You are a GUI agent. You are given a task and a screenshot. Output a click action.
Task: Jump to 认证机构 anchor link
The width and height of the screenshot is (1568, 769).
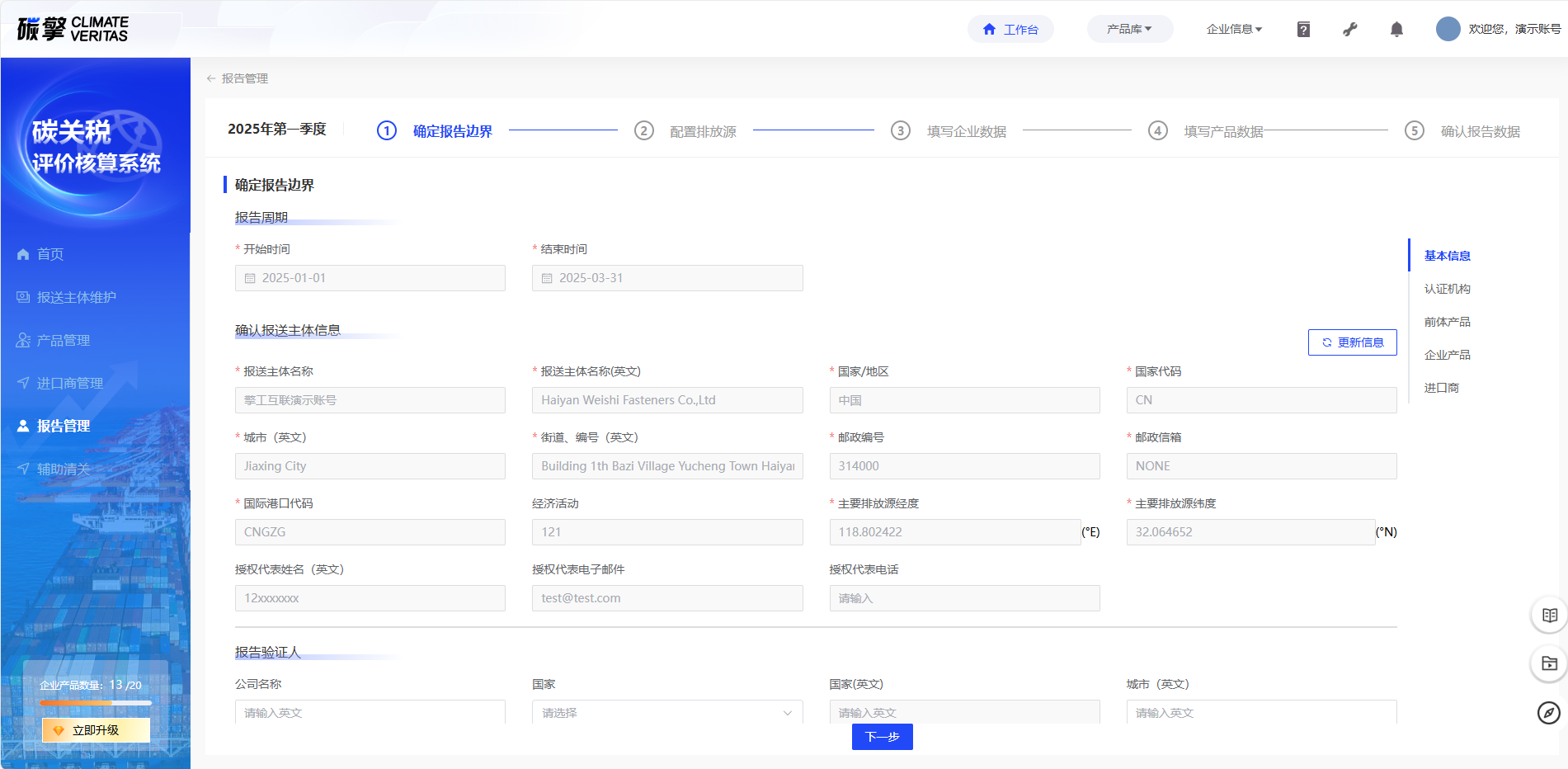[x=1447, y=289]
